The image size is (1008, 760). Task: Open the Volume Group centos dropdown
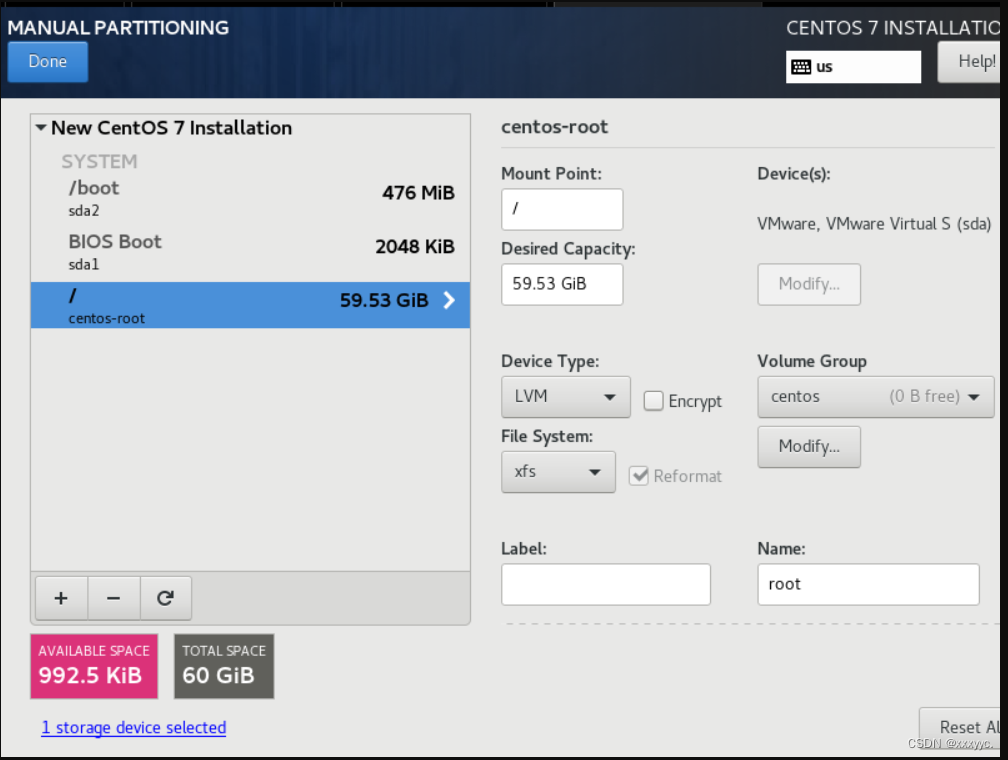click(x=876, y=397)
